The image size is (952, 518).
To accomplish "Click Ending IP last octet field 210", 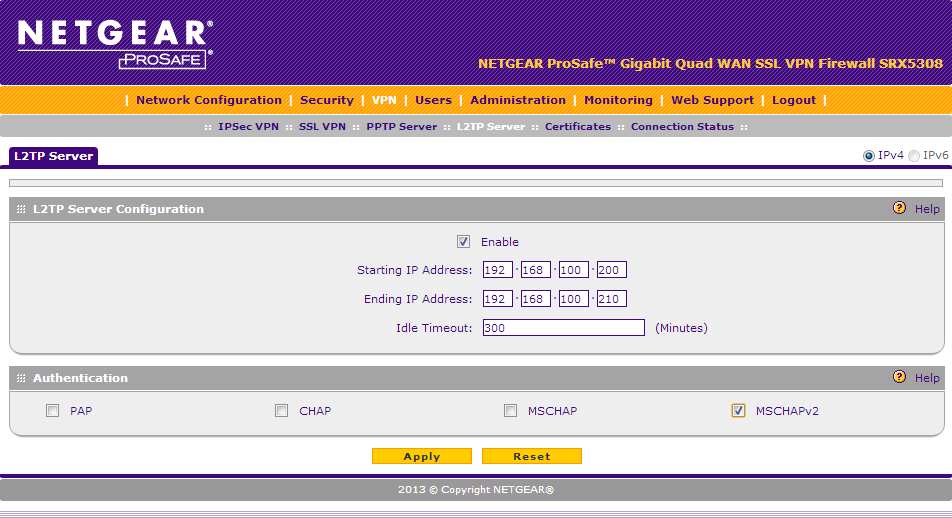I will pos(611,299).
